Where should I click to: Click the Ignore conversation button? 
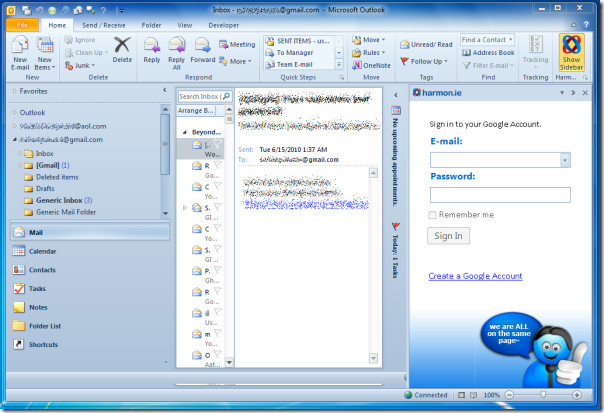(x=80, y=40)
